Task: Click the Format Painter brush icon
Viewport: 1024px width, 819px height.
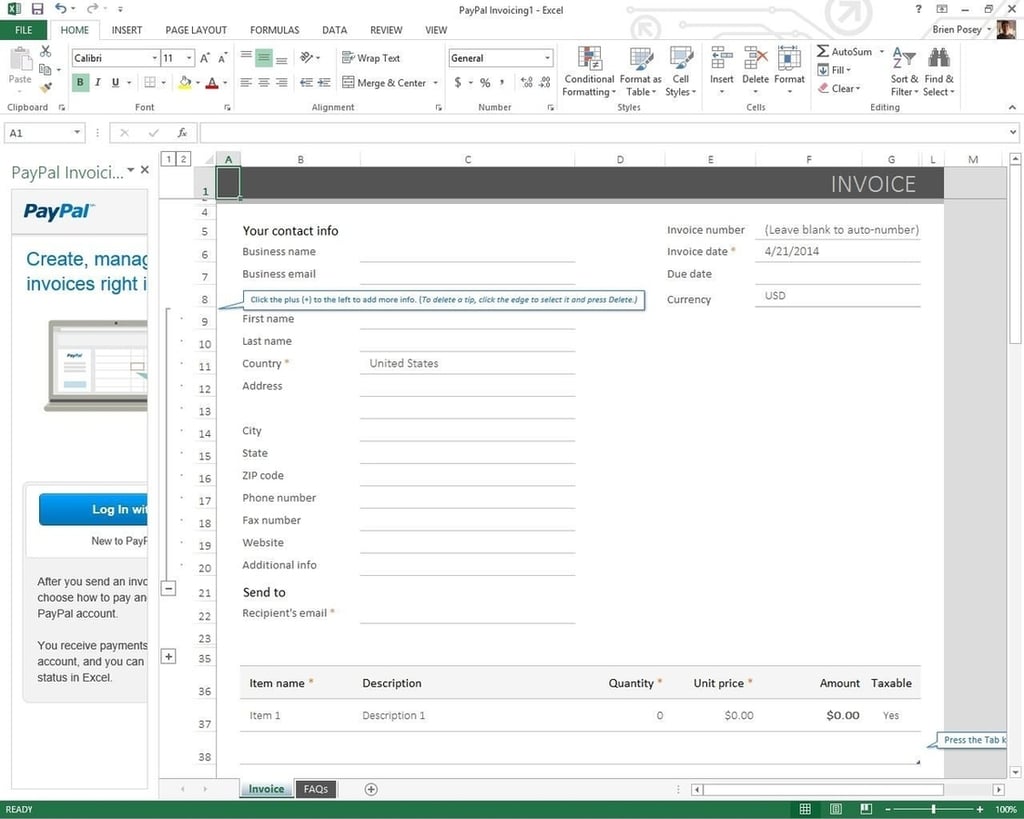Action: coord(45,86)
